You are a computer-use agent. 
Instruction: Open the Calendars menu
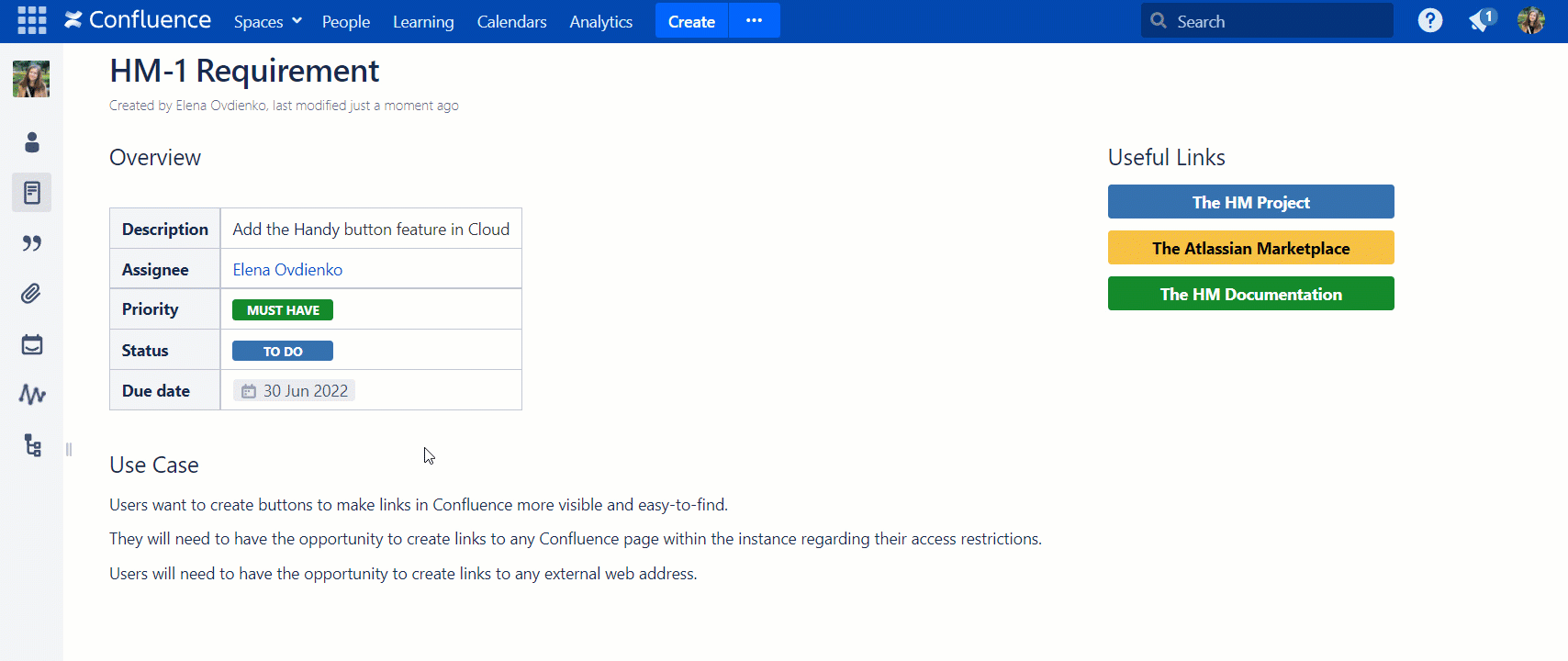[x=511, y=21]
